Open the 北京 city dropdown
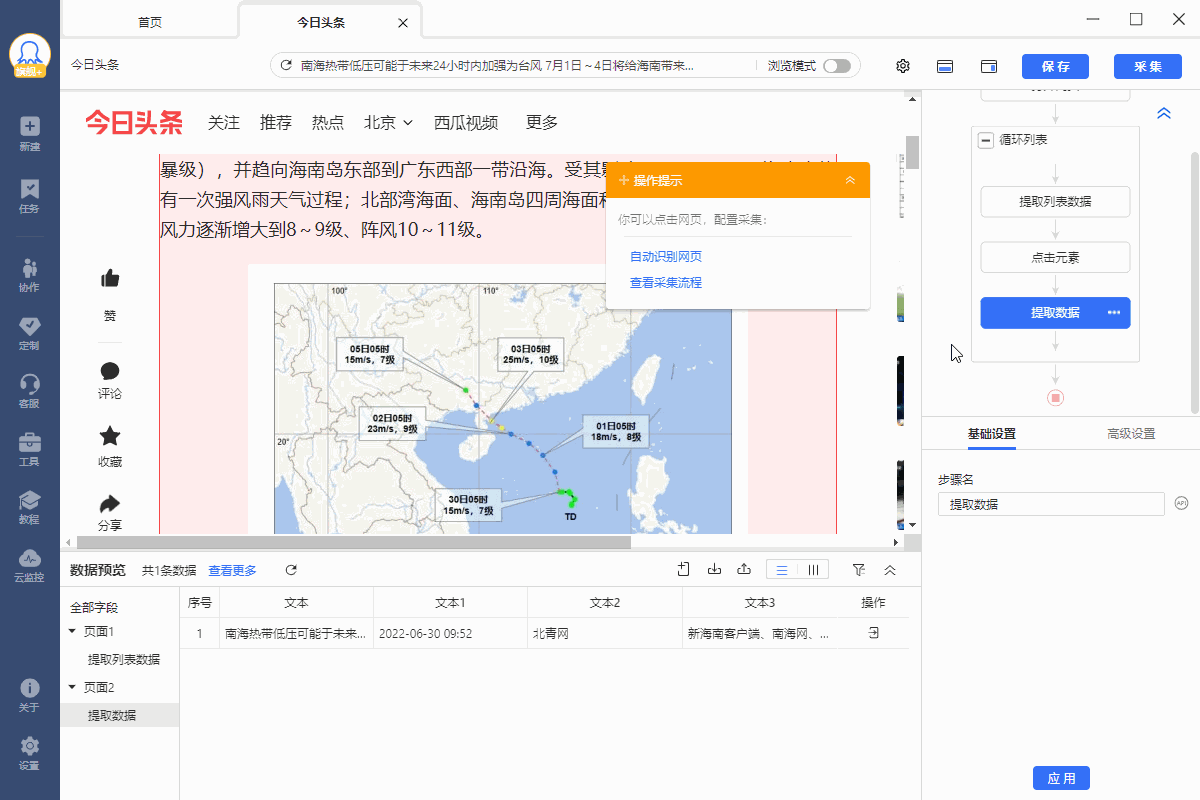 click(388, 122)
